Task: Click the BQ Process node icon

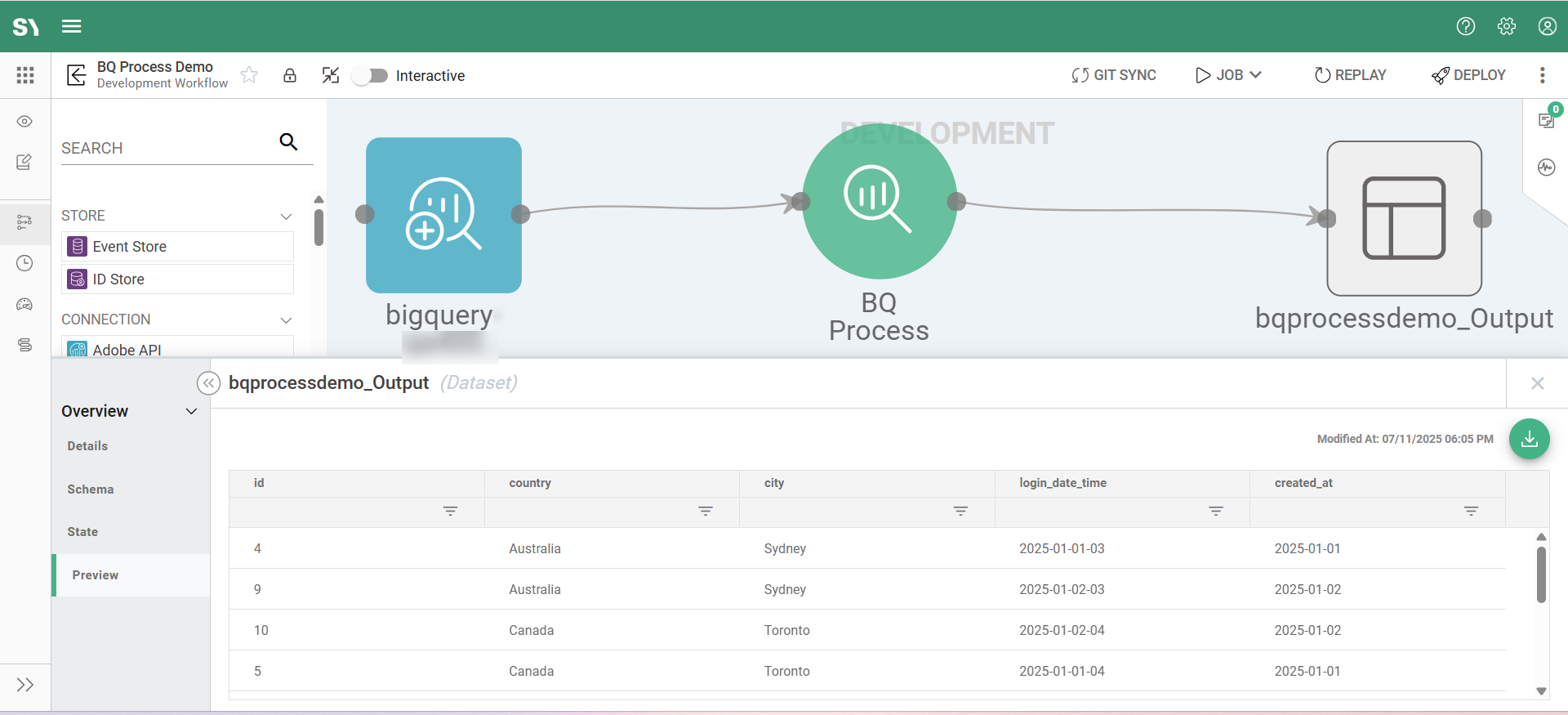Action: point(879,201)
